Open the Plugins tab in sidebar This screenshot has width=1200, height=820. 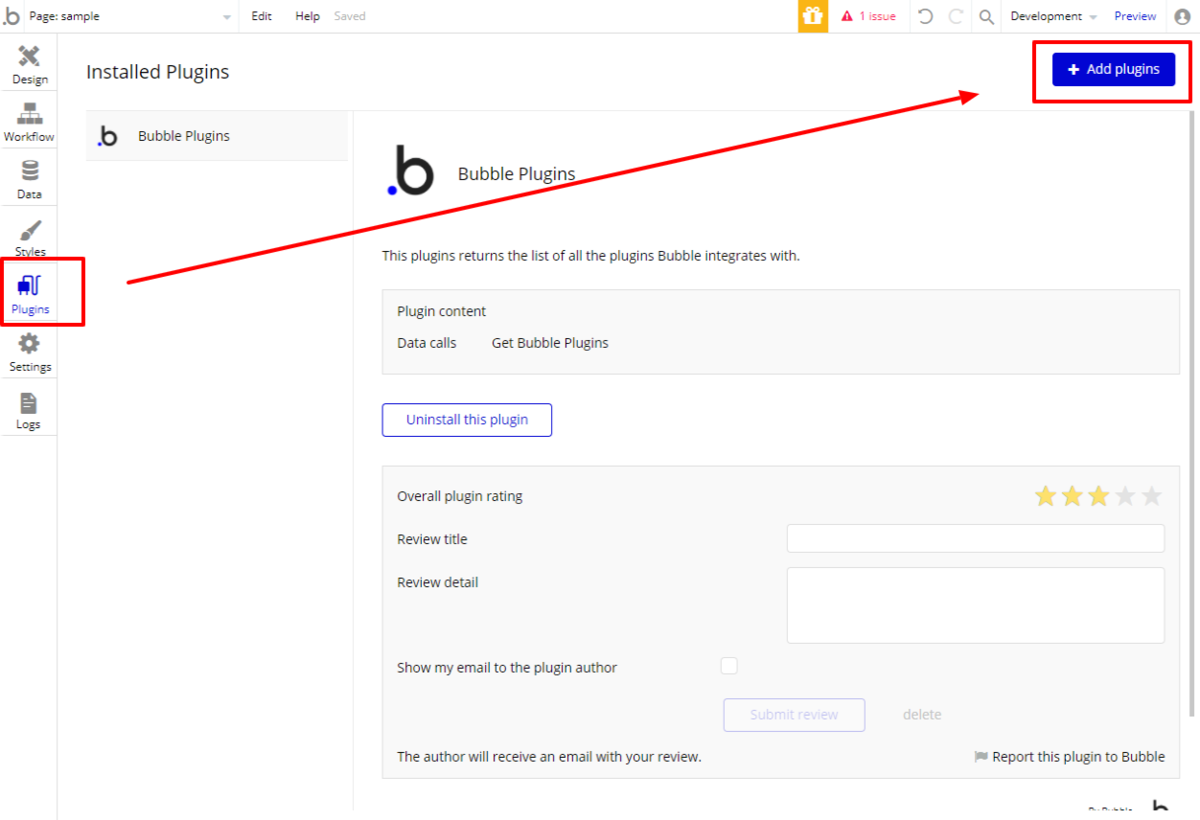30,293
